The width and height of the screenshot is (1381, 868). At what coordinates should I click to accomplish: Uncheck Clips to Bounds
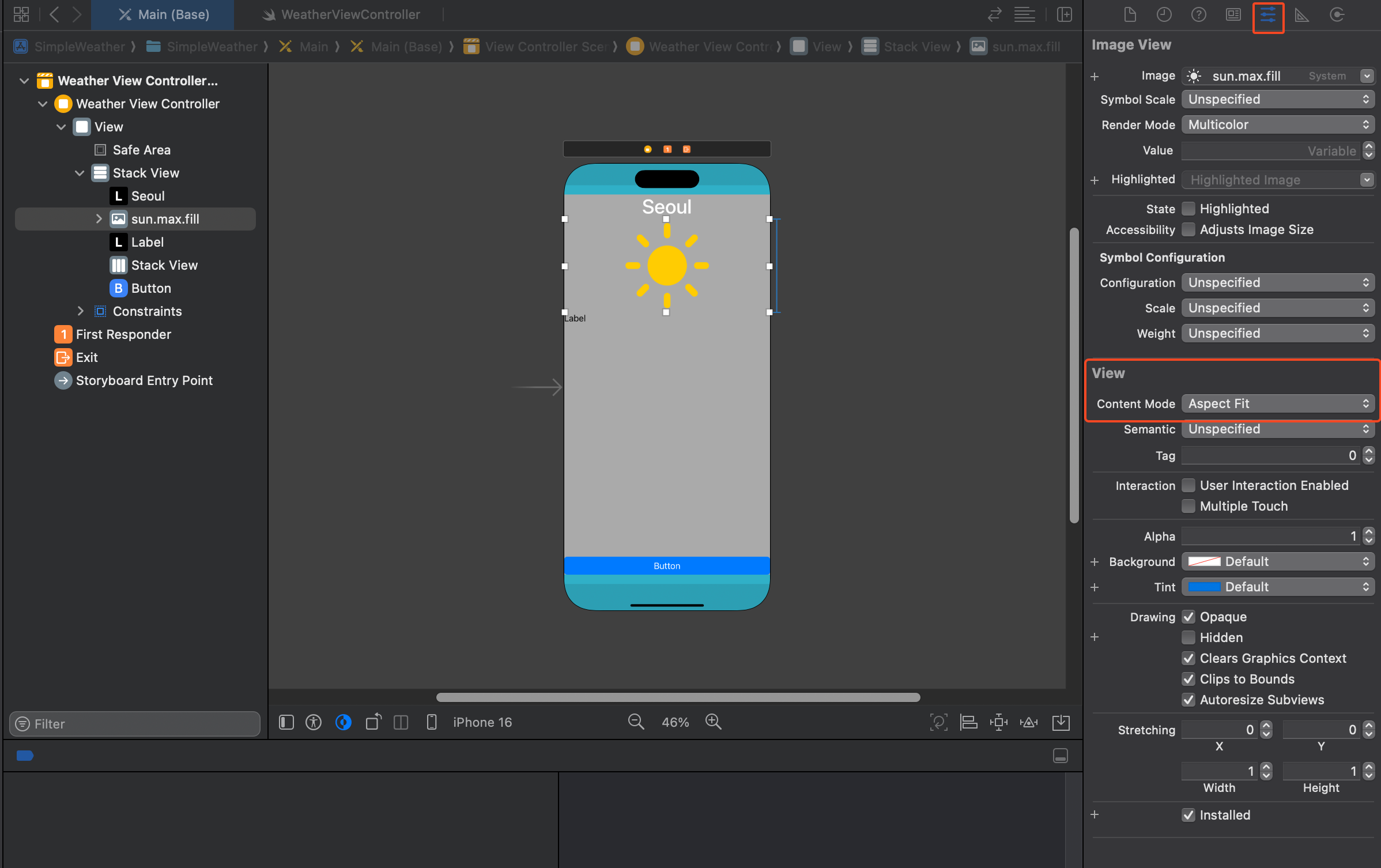[x=1188, y=679]
